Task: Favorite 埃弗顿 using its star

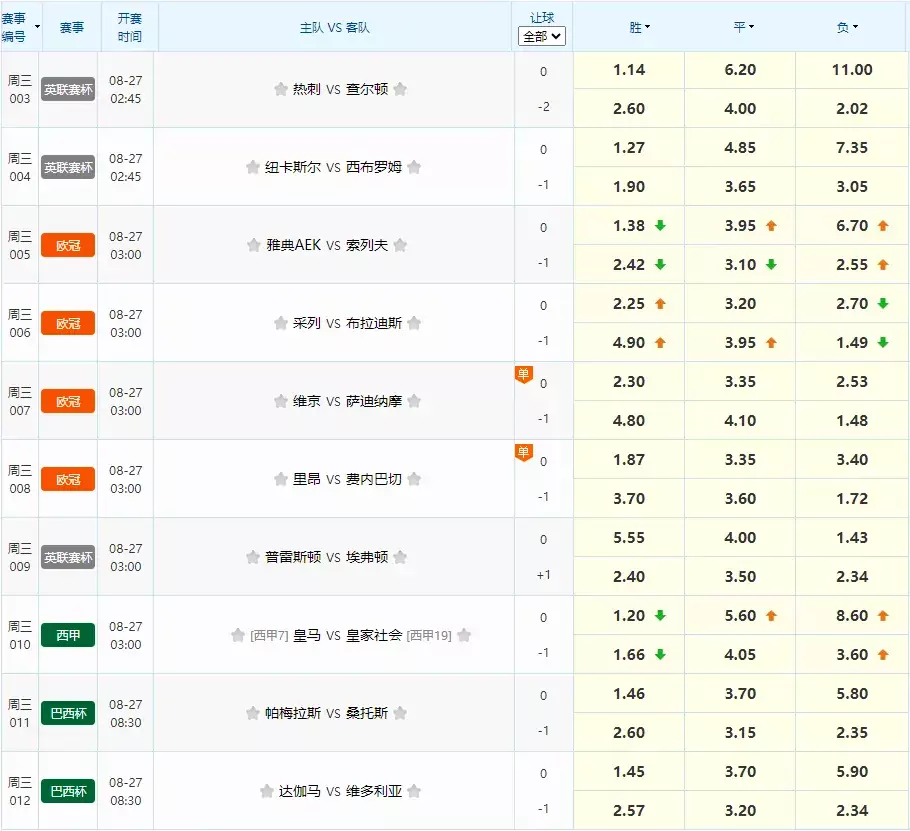Action: (x=400, y=557)
